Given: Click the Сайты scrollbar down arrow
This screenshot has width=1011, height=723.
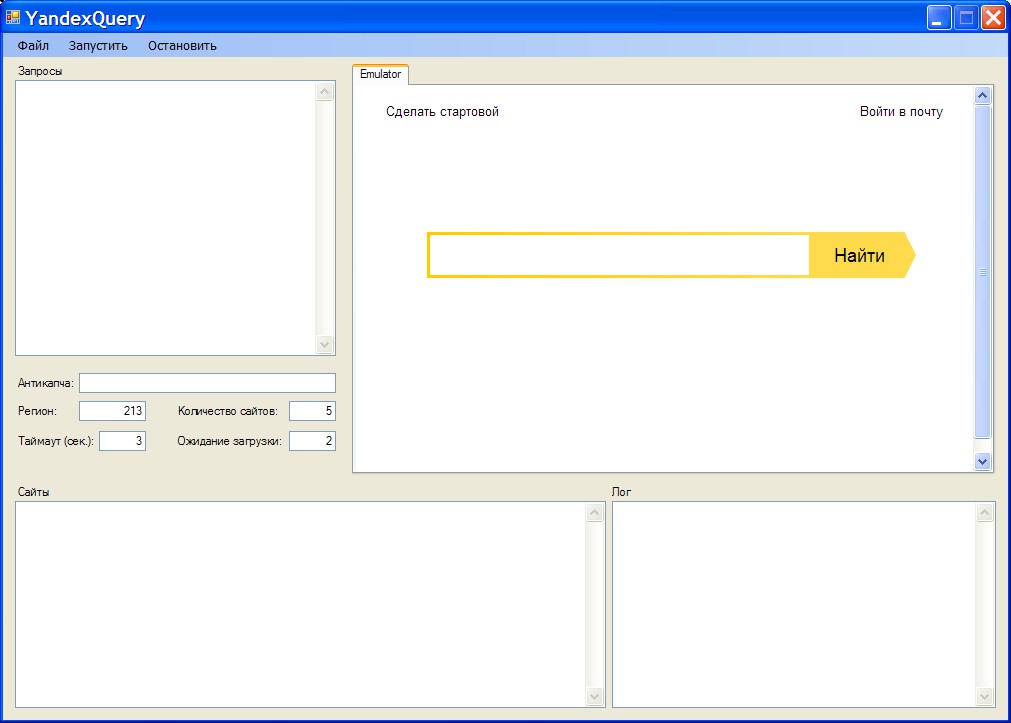Looking at the screenshot, I should [x=594, y=697].
